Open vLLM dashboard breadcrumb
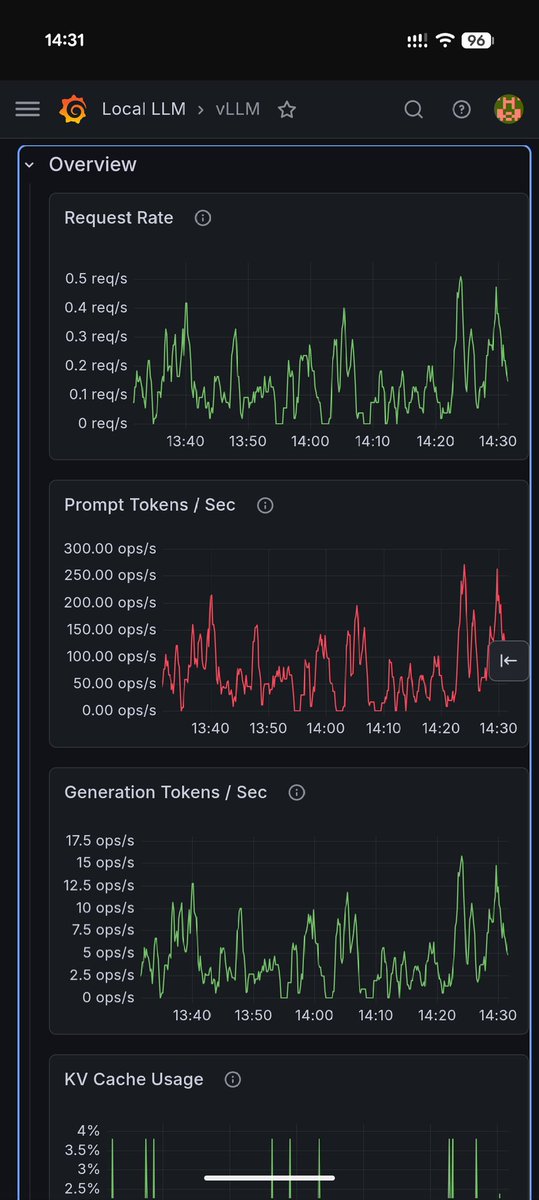539x1200 pixels. [237, 109]
